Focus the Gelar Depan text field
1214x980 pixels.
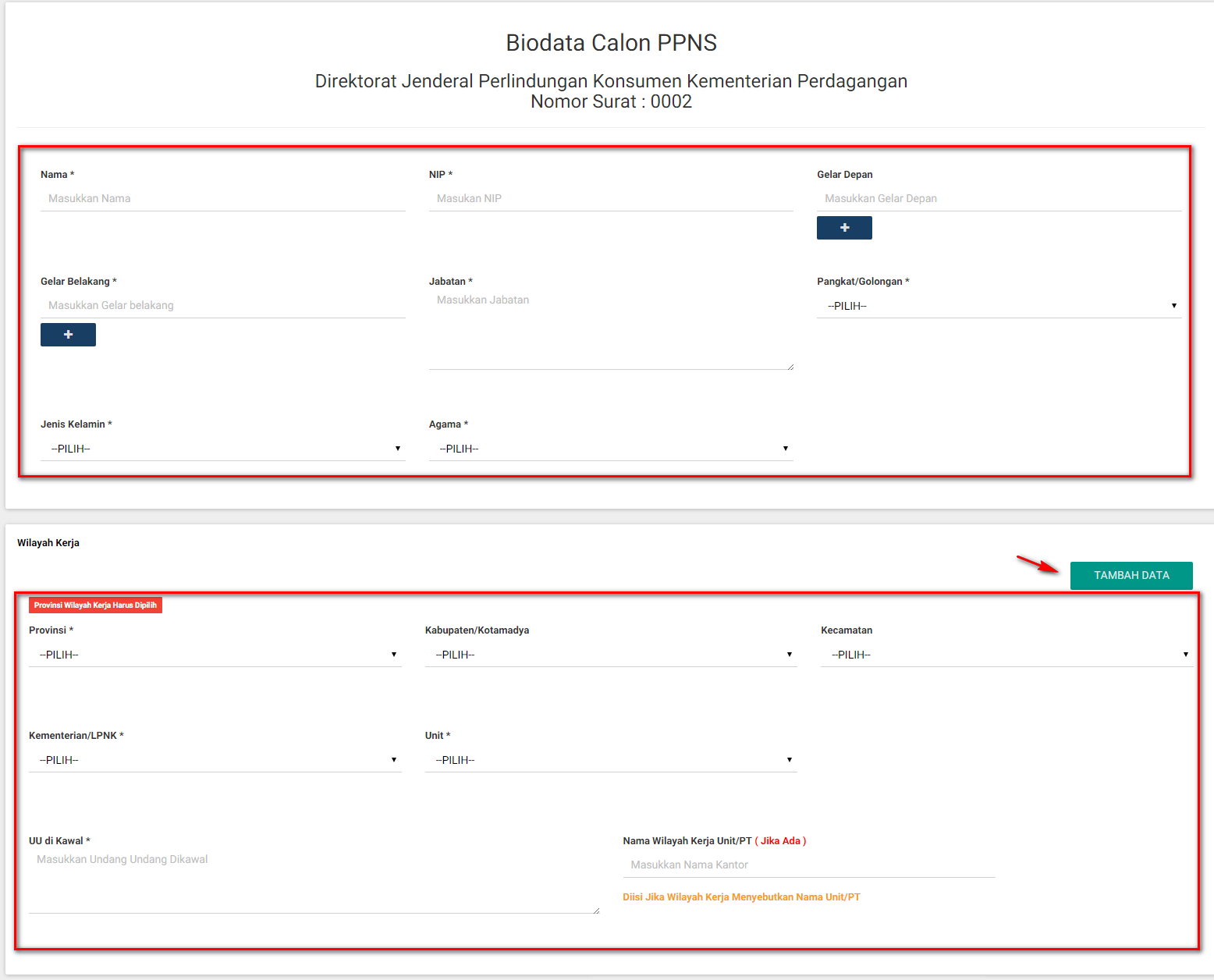click(x=999, y=199)
